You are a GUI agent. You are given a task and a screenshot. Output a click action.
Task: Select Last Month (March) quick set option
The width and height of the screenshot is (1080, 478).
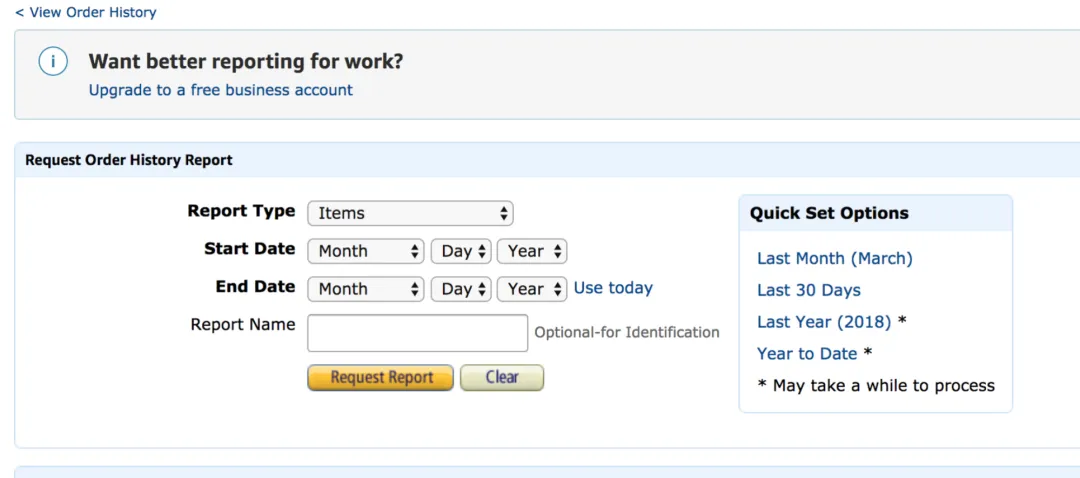(x=834, y=258)
